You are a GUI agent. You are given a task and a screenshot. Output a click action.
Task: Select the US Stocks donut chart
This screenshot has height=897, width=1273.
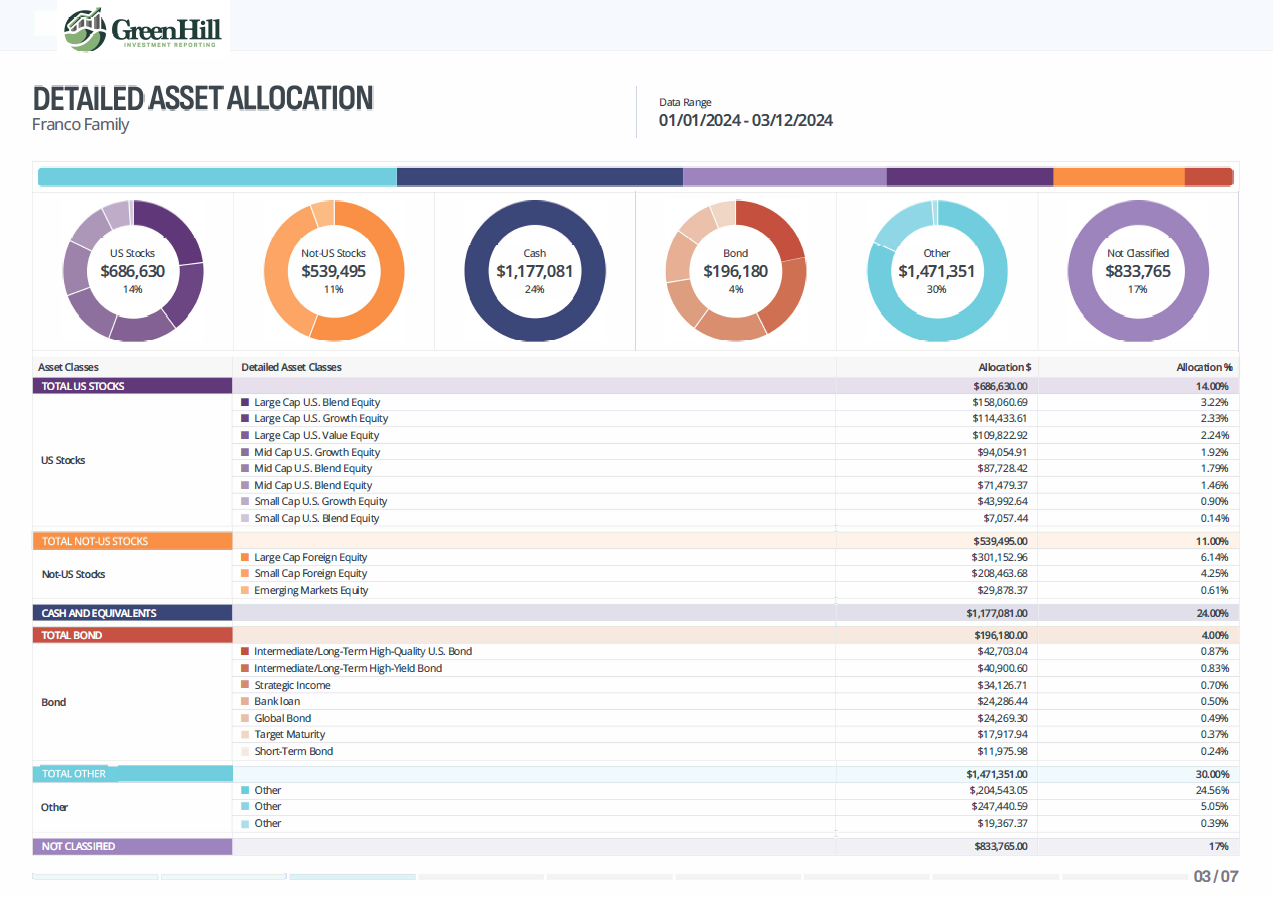(x=133, y=271)
